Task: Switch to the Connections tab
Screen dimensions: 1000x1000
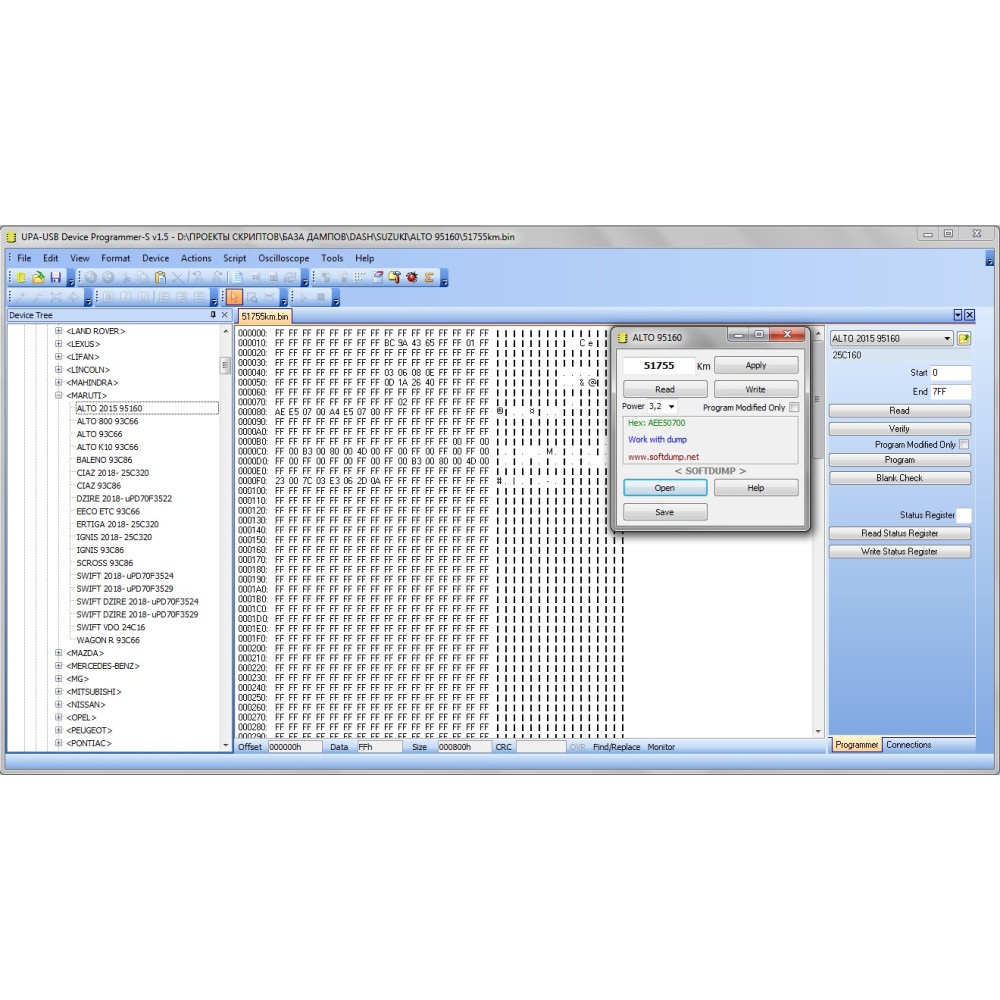Action: [x=909, y=745]
